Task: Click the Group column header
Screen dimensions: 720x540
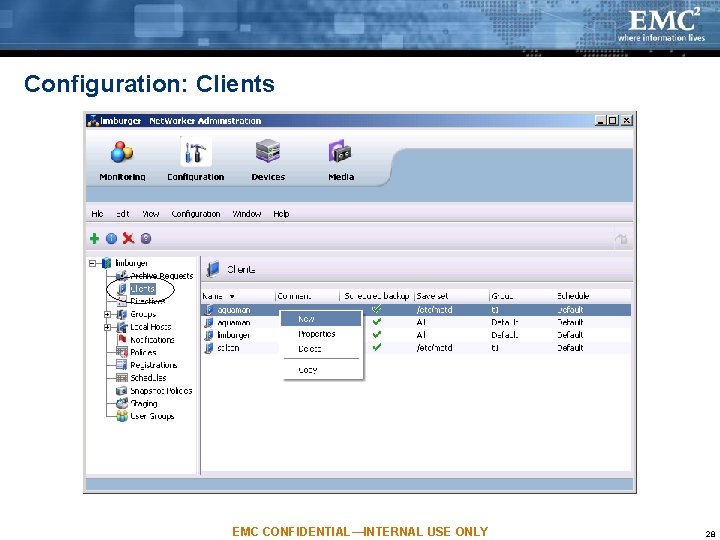Action: point(522,296)
